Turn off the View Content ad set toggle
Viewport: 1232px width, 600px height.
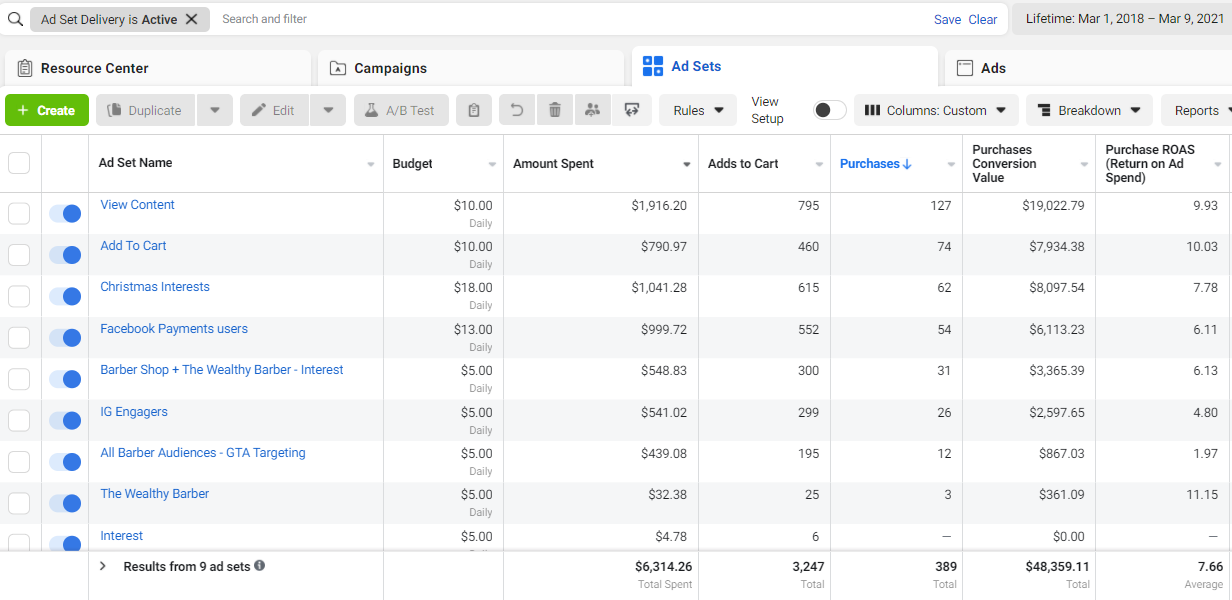[x=65, y=214]
